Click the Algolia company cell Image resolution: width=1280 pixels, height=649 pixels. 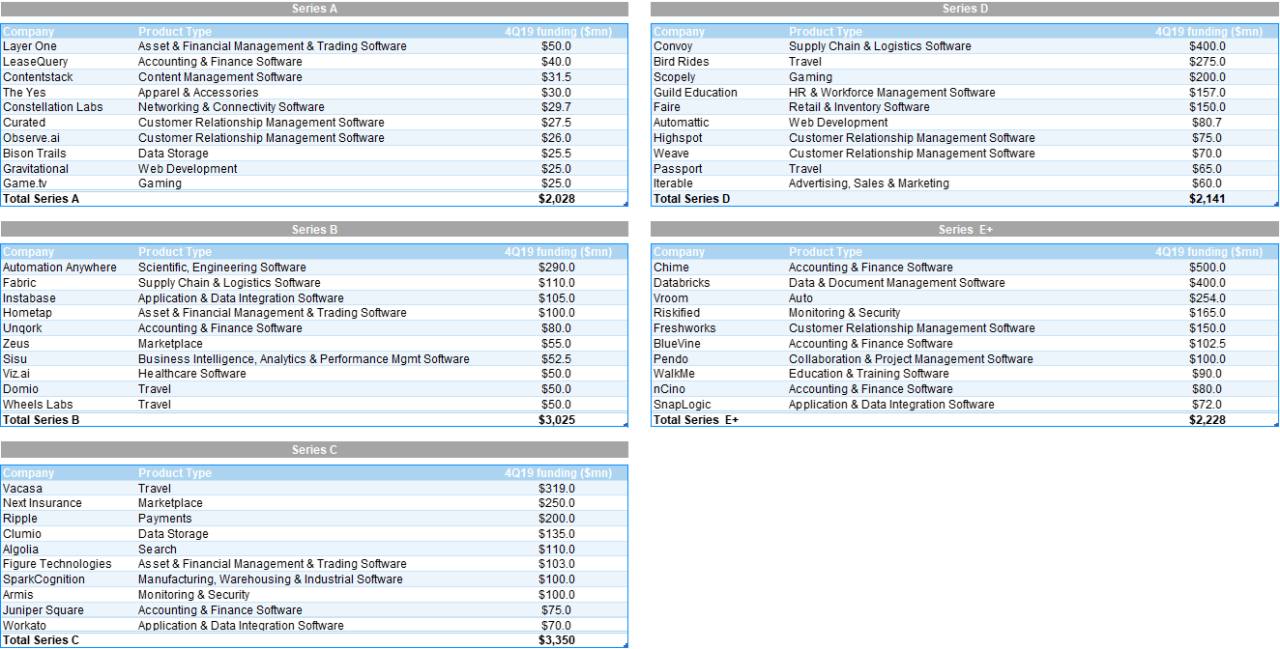point(21,549)
